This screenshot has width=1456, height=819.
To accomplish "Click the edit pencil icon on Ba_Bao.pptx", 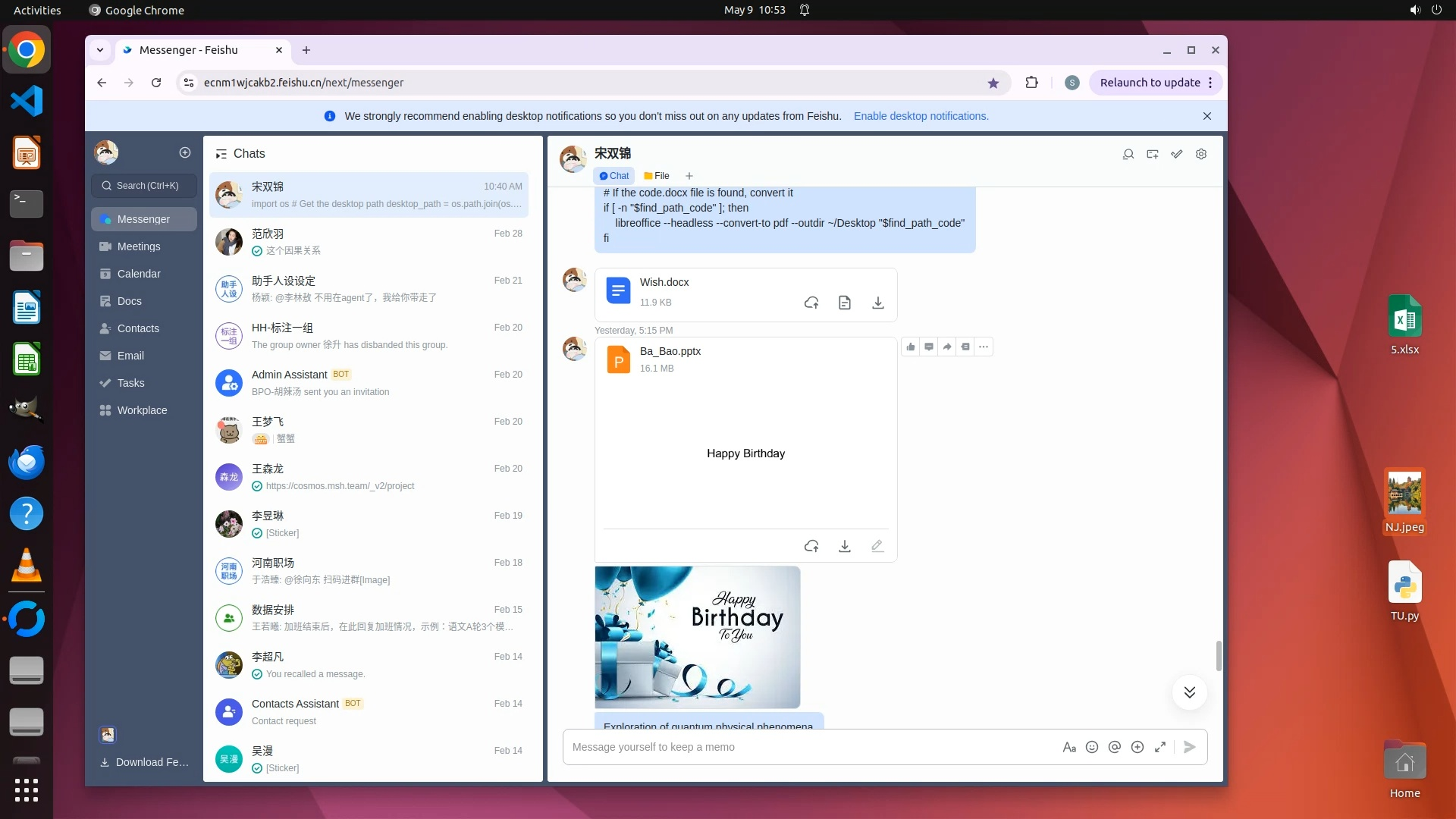I will 877,546.
